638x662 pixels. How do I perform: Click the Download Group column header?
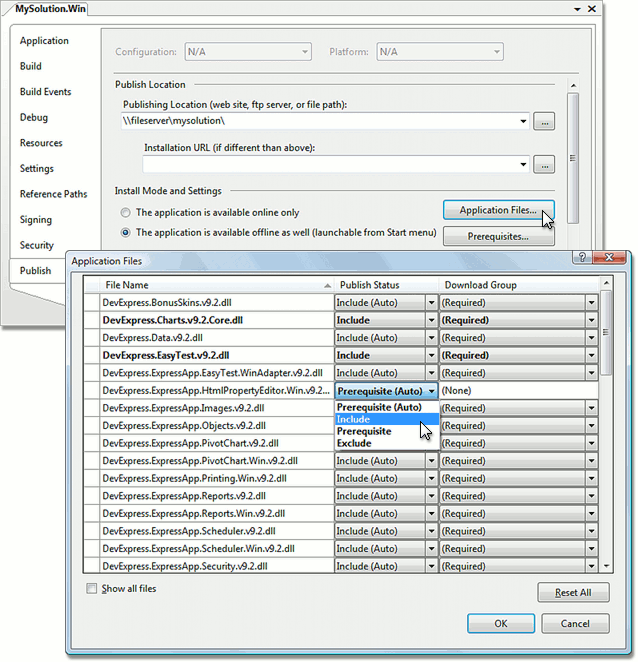519,285
